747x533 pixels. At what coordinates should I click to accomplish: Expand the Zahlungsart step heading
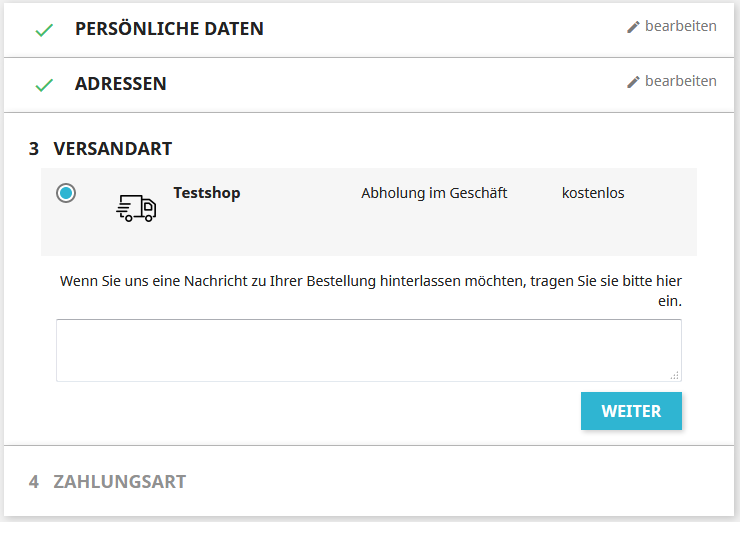[x=119, y=482]
